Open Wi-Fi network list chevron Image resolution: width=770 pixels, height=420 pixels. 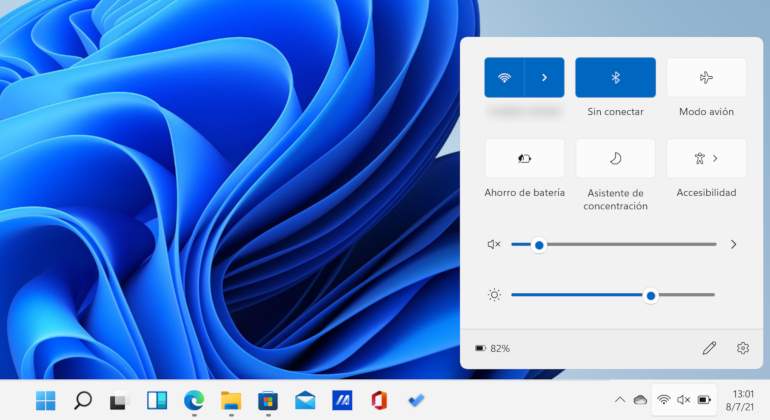coord(544,78)
